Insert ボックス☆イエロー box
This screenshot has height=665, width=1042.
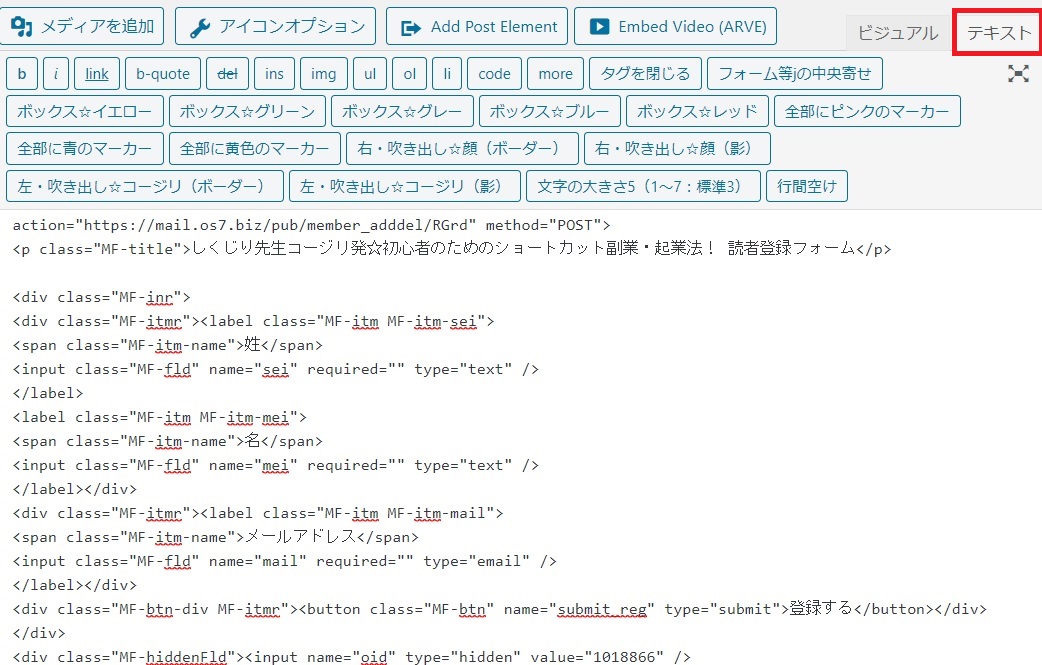(x=85, y=111)
